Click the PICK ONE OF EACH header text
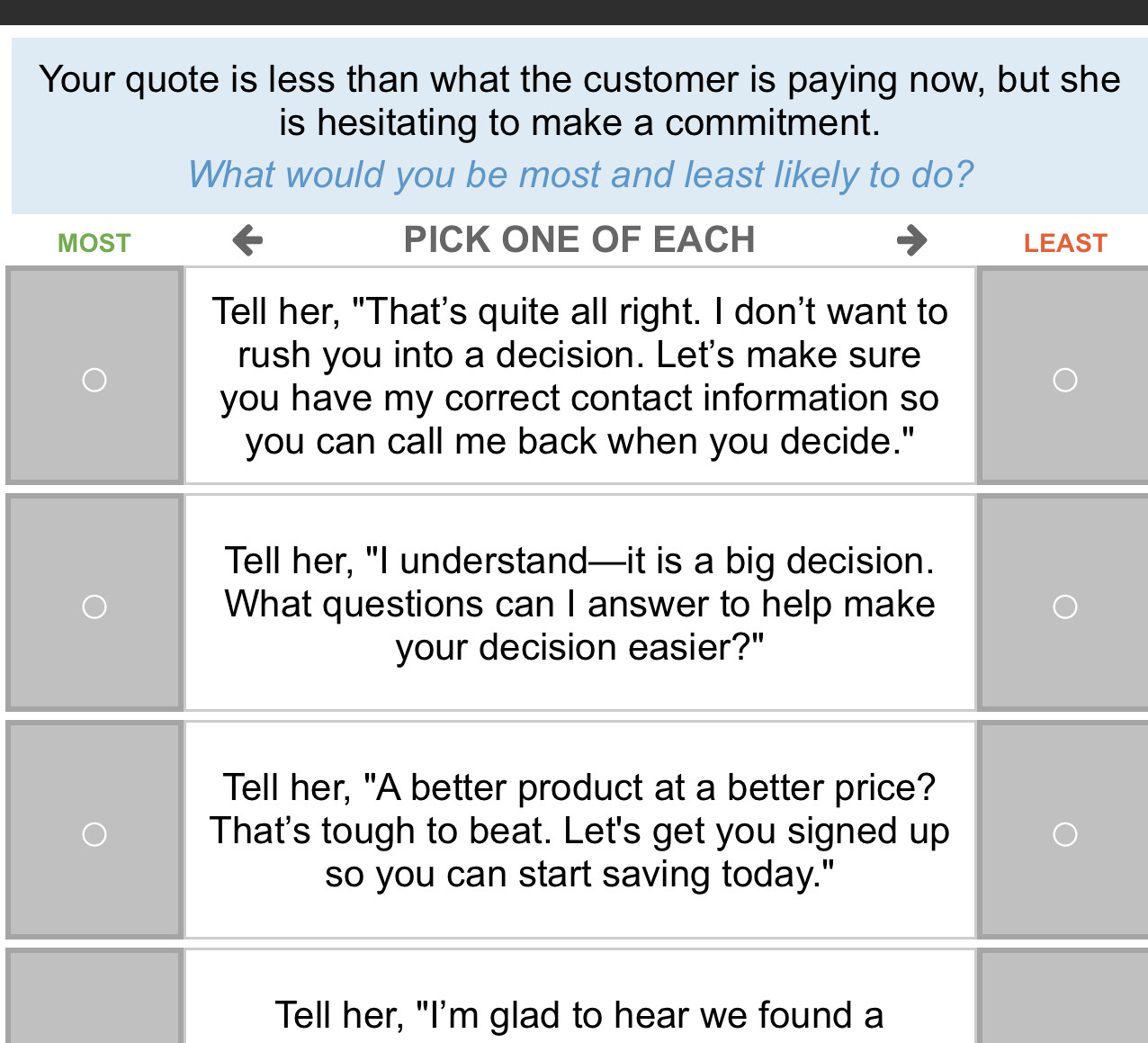Viewport: 1148px width, 1043px height. click(x=578, y=239)
